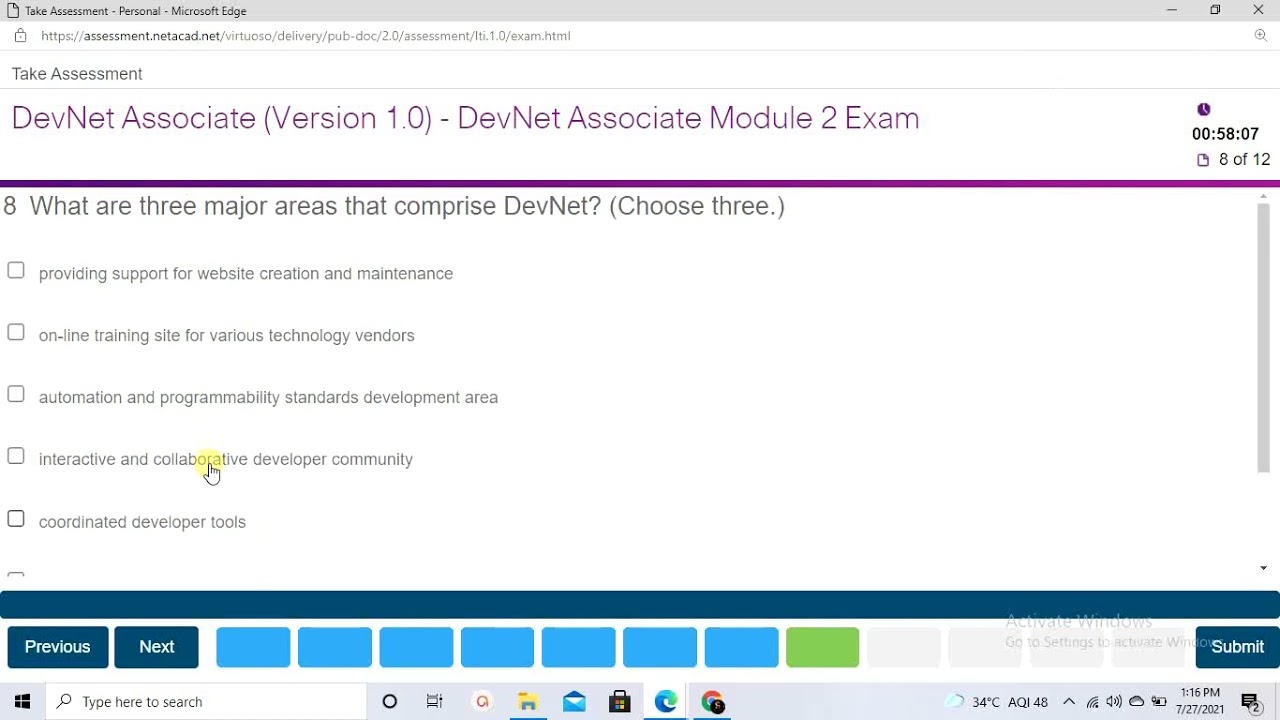The width and height of the screenshot is (1280, 720).
Task: Open Cortana circle icon on taskbar
Action: point(390,702)
